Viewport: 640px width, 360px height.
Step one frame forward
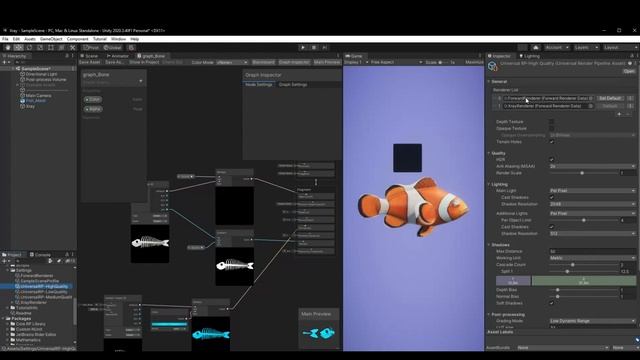tap(325, 48)
